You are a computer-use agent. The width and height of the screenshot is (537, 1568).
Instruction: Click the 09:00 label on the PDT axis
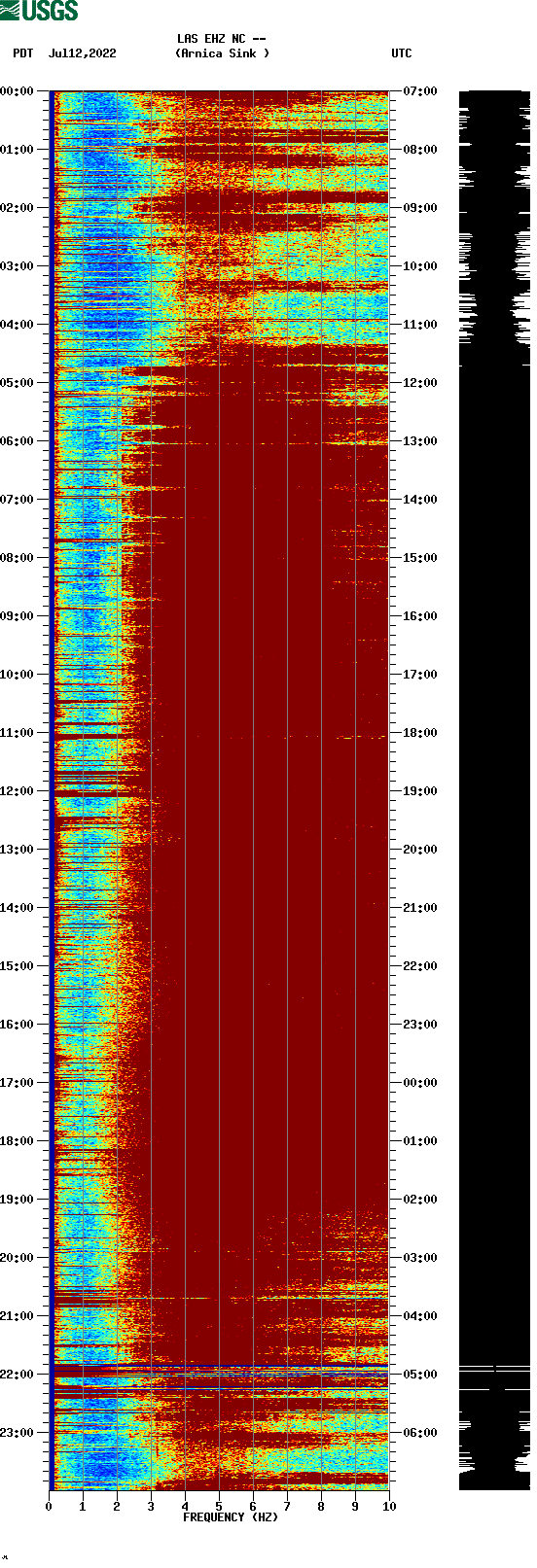18,616
